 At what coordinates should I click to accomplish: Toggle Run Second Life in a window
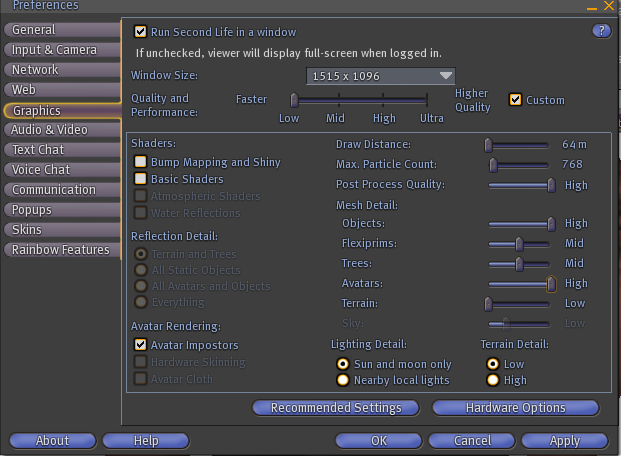click(x=140, y=32)
